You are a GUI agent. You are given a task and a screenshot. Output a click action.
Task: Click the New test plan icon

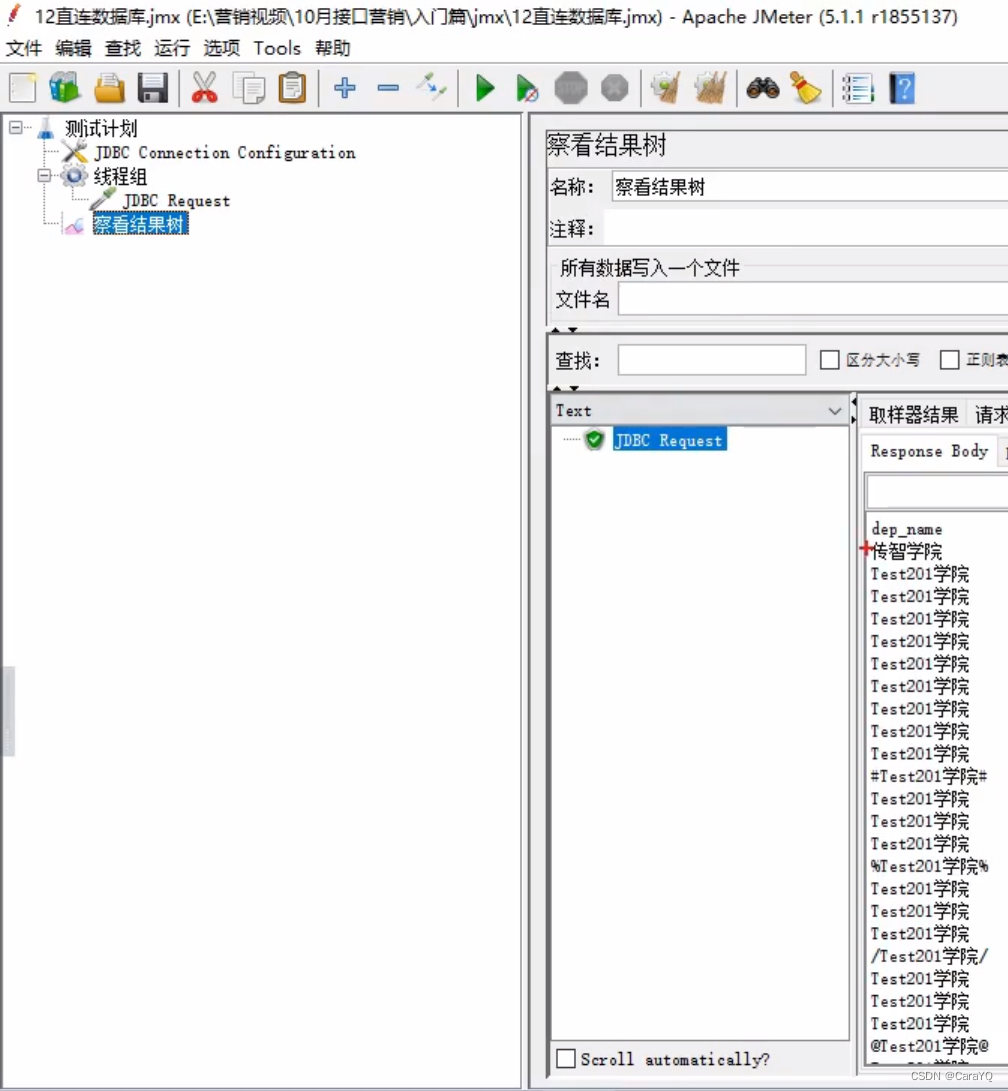click(23, 88)
